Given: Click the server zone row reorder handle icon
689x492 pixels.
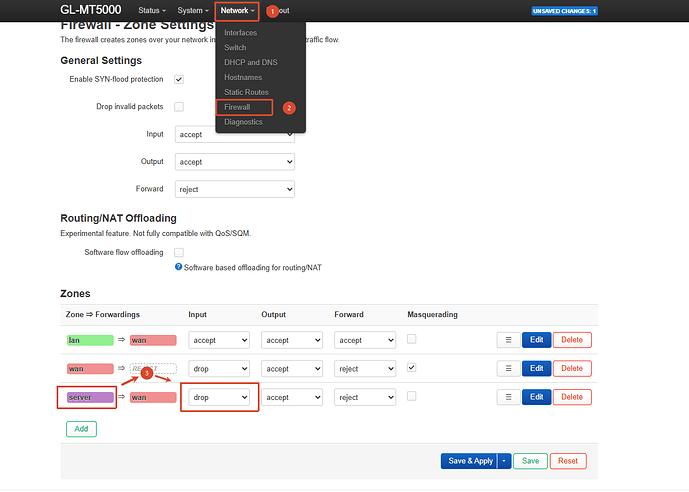Looking at the screenshot, I should 508,397.
